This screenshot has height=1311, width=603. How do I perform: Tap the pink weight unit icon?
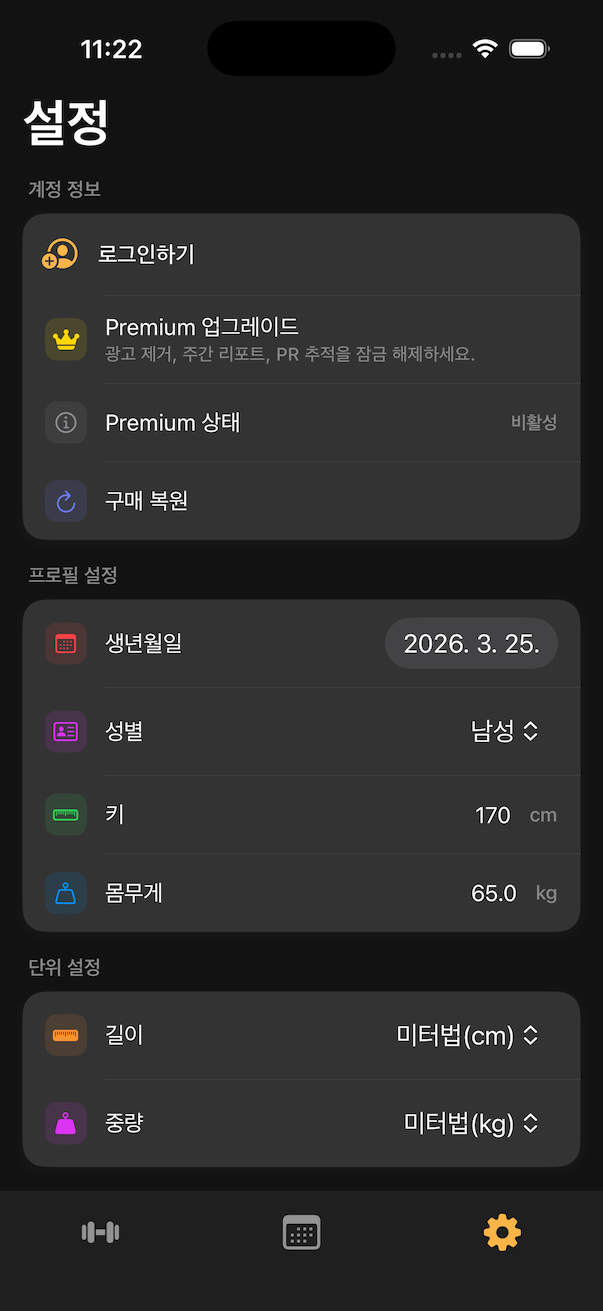coord(66,1123)
